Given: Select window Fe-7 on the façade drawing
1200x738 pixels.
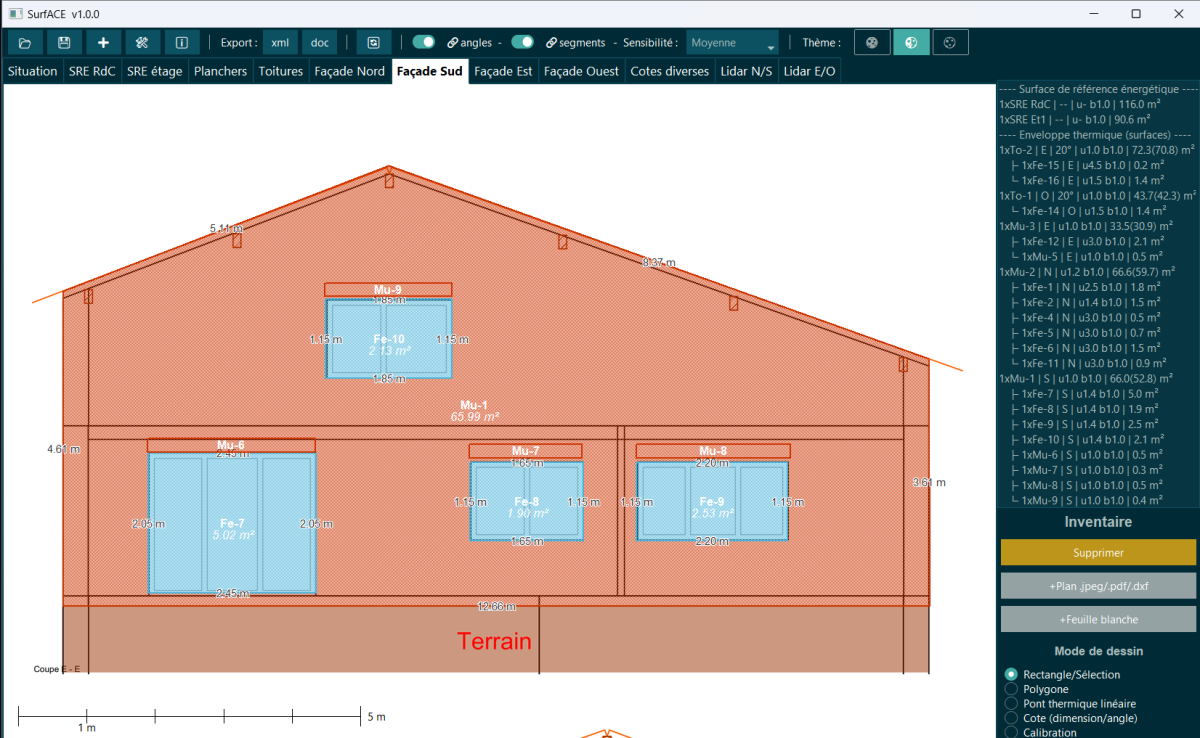Looking at the screenshot, I should pyautogui.click(x=232, y=525).
